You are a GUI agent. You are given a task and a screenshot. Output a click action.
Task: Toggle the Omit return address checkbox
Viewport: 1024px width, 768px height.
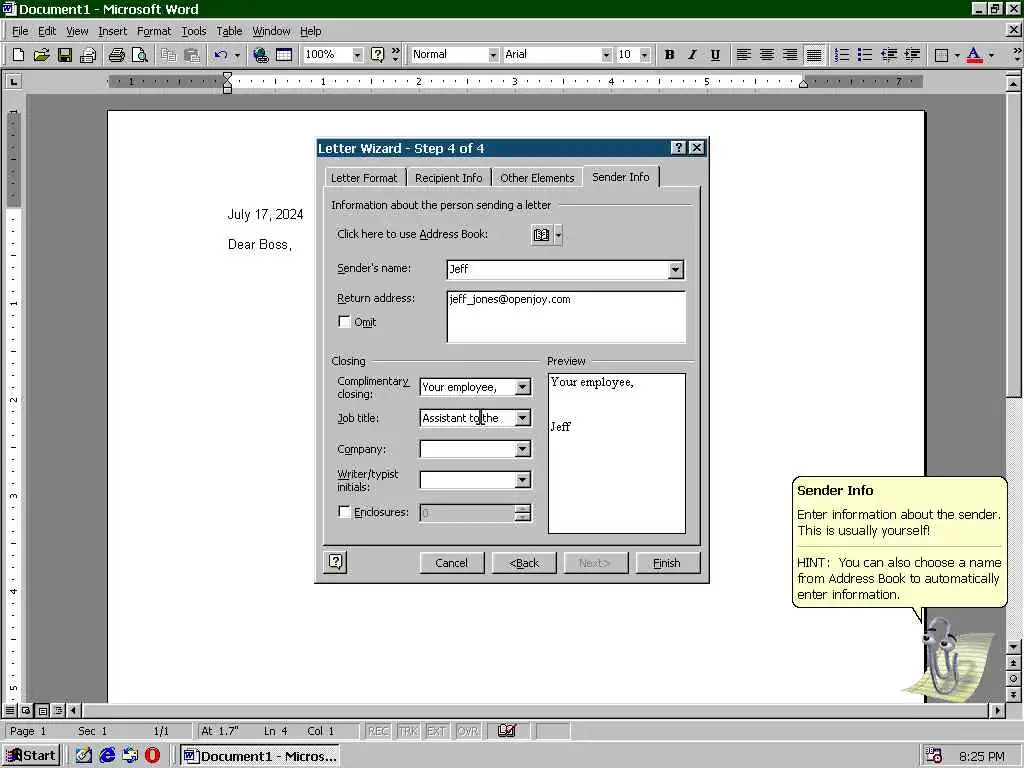coord(344,321)
